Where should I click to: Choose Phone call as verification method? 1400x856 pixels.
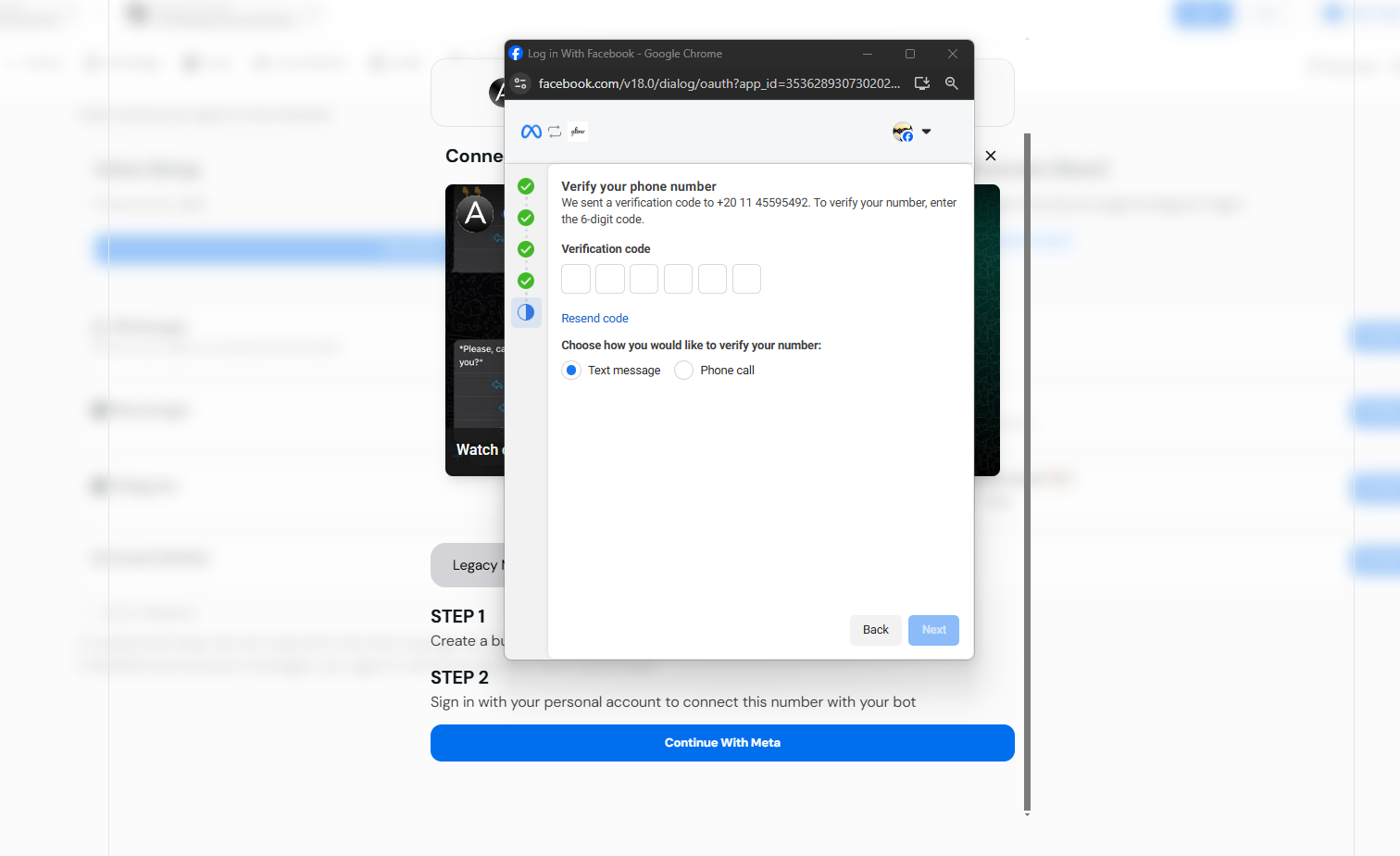(x=683, y=370)
